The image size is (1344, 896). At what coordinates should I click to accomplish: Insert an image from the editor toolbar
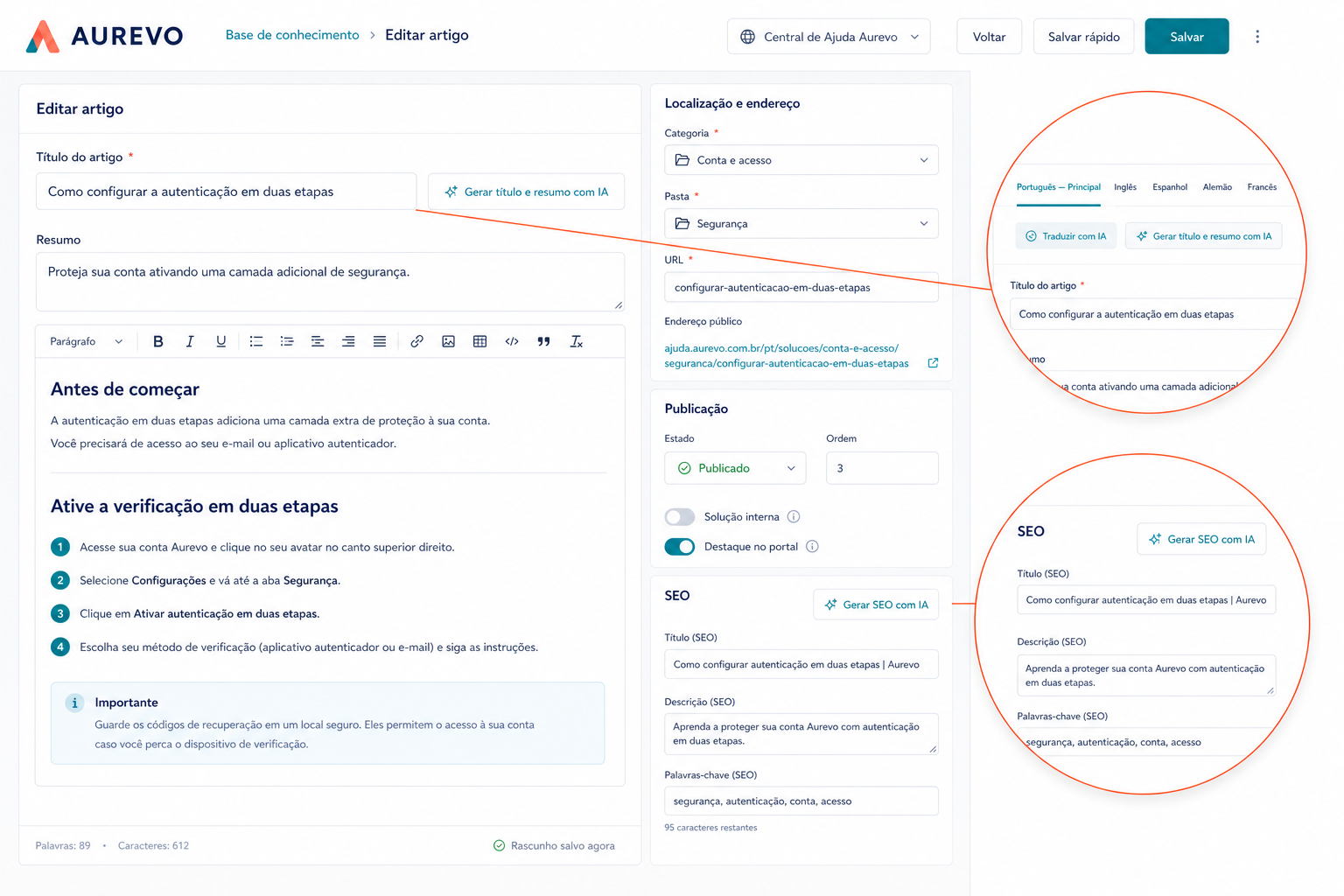pos(448,341)
